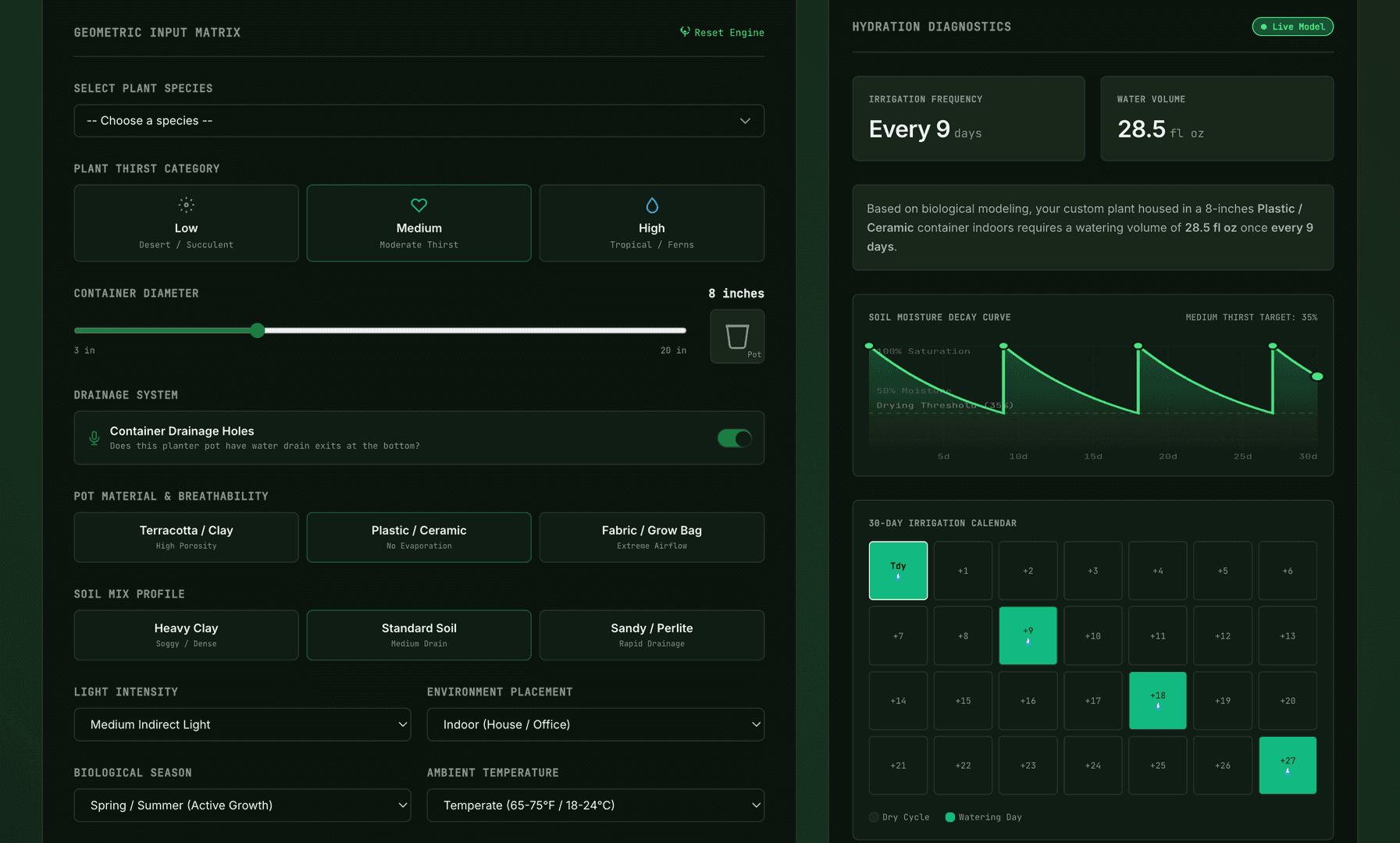Select the +23 calendar day
The height and width of the screenshot is (843, 1400).
[1028, 765]
